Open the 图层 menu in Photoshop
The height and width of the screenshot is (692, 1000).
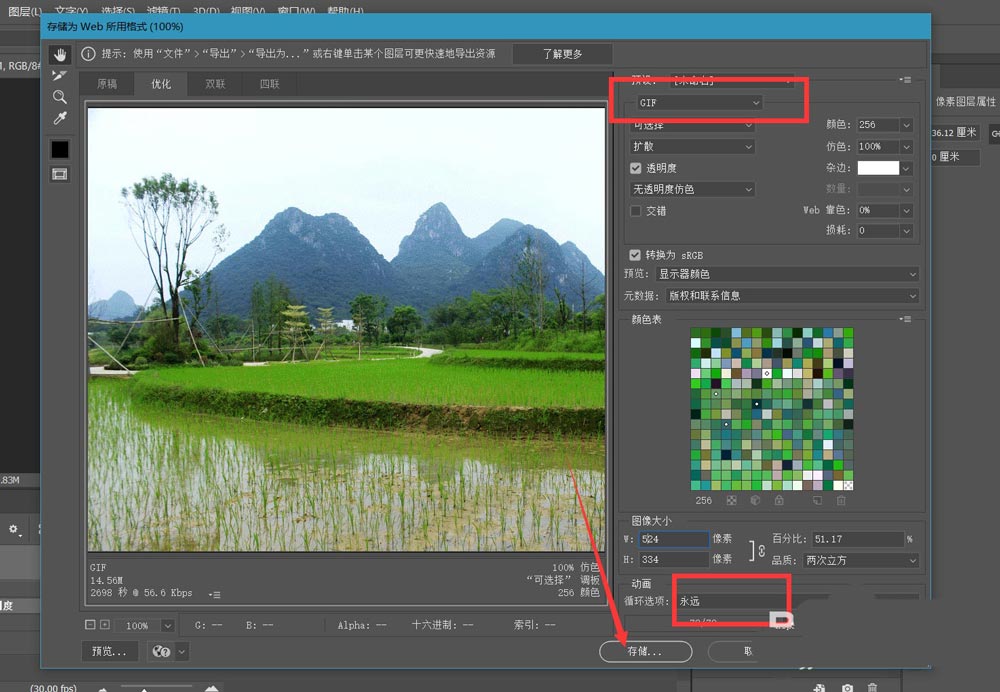click(25, 11)
